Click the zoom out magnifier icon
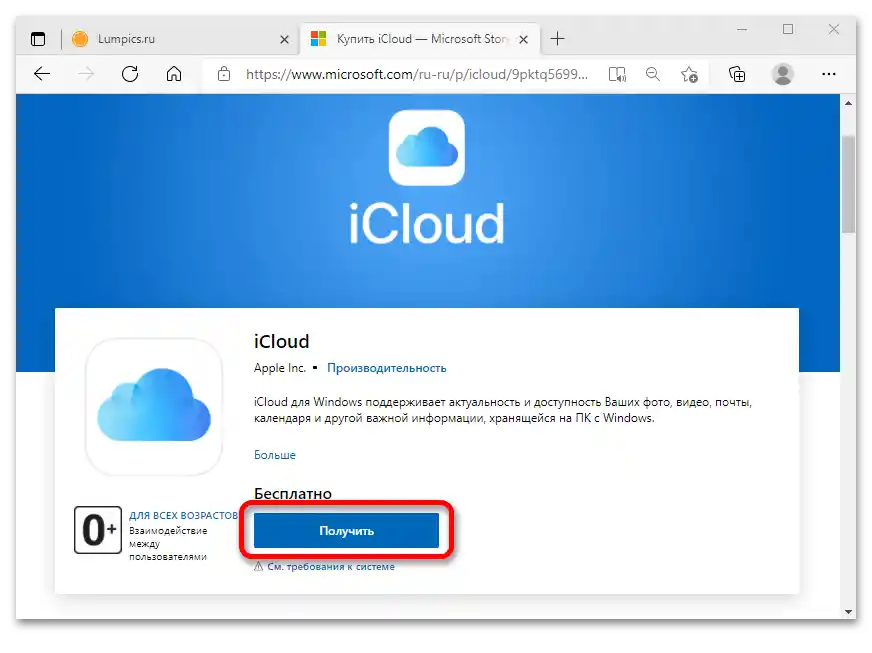872x653 pixels. 653,73
